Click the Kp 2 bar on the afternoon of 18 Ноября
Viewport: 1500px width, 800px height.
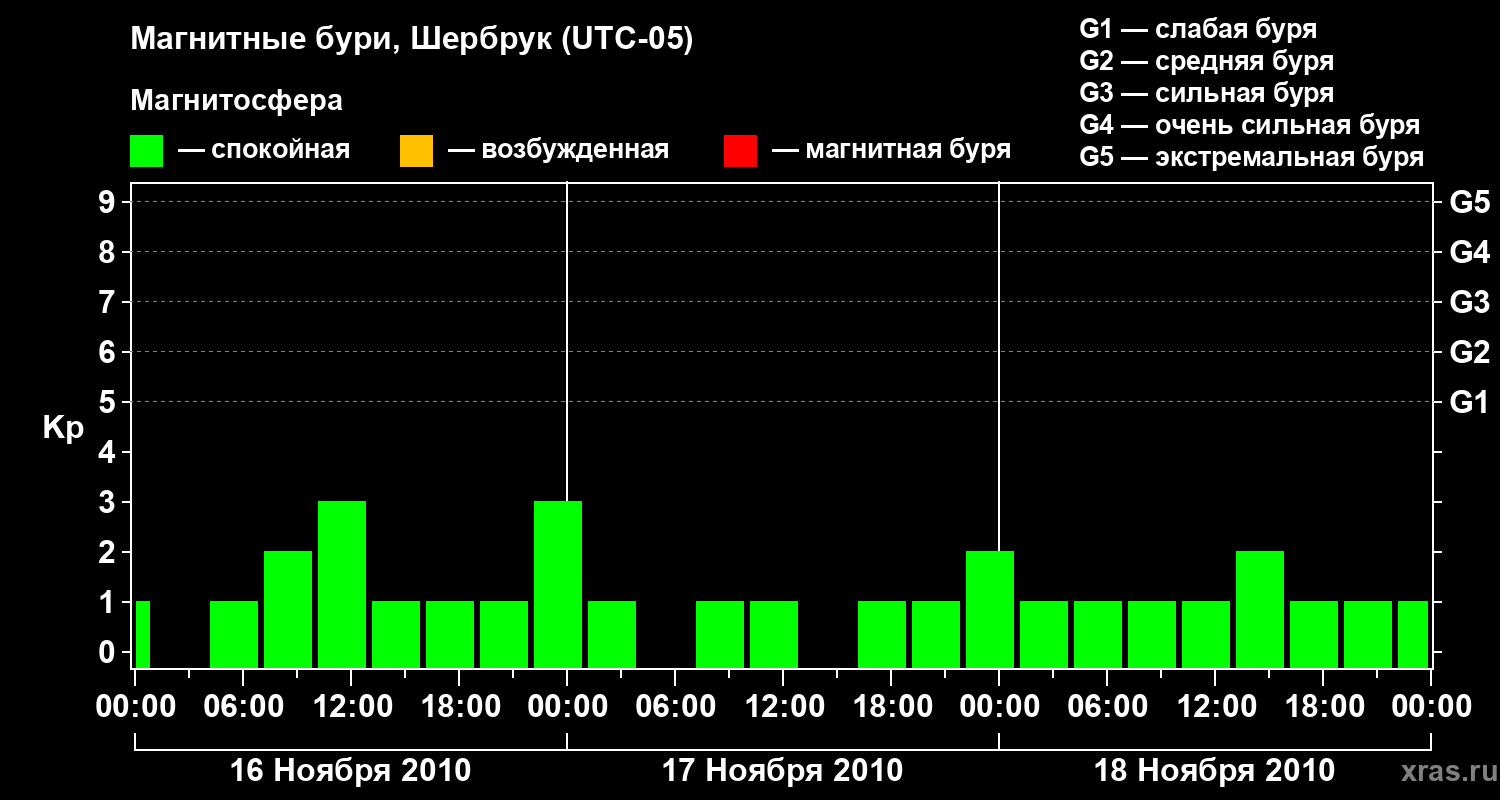point(1260,609)
